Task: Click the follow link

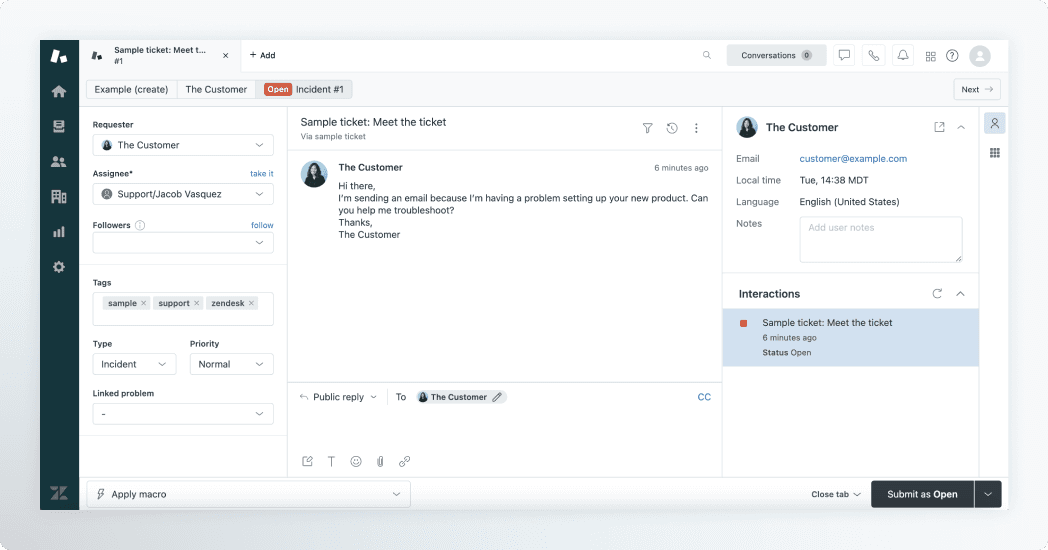Action: [262, 225]
